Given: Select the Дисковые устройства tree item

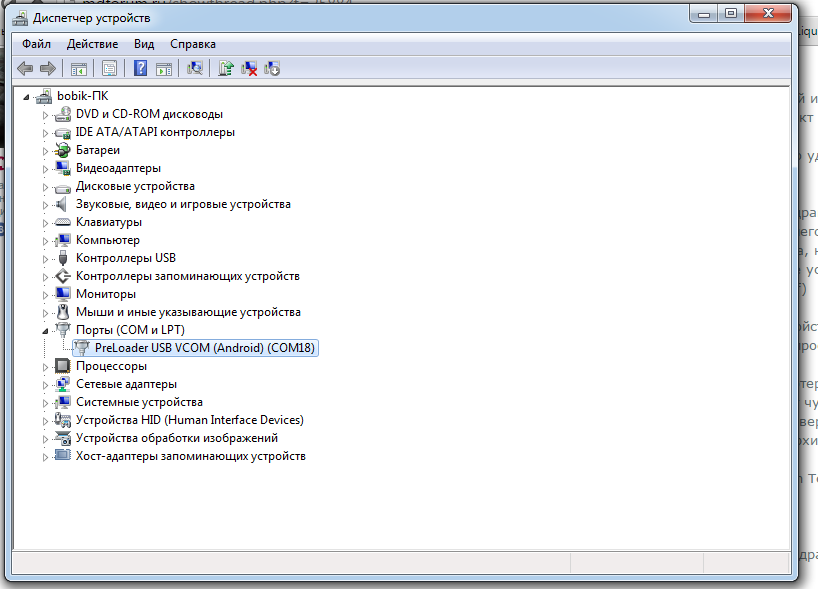Looking at the screenshot, I should pyautogui.click(x=135, y=186).
